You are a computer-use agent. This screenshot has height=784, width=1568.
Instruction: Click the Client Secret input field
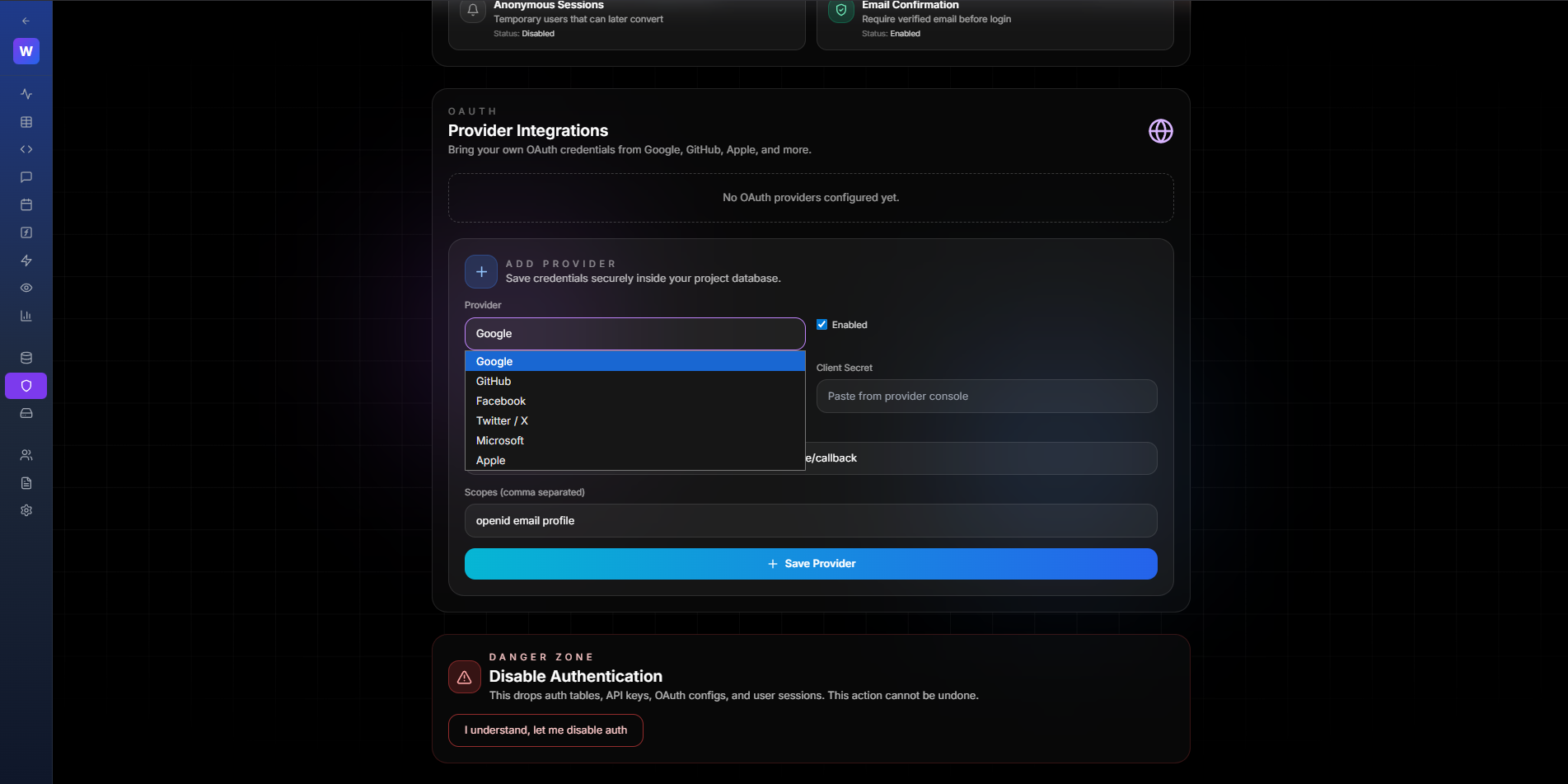[x=985, y=396]
